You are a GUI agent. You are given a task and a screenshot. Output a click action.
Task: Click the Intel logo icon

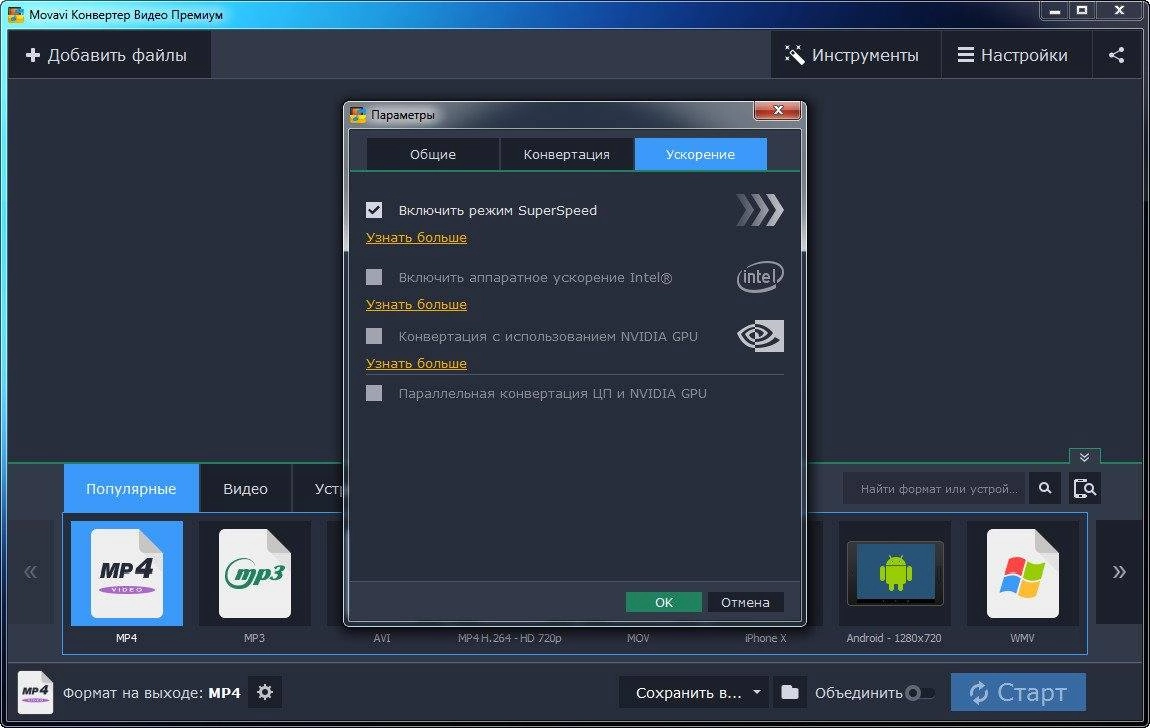(760, 277)
